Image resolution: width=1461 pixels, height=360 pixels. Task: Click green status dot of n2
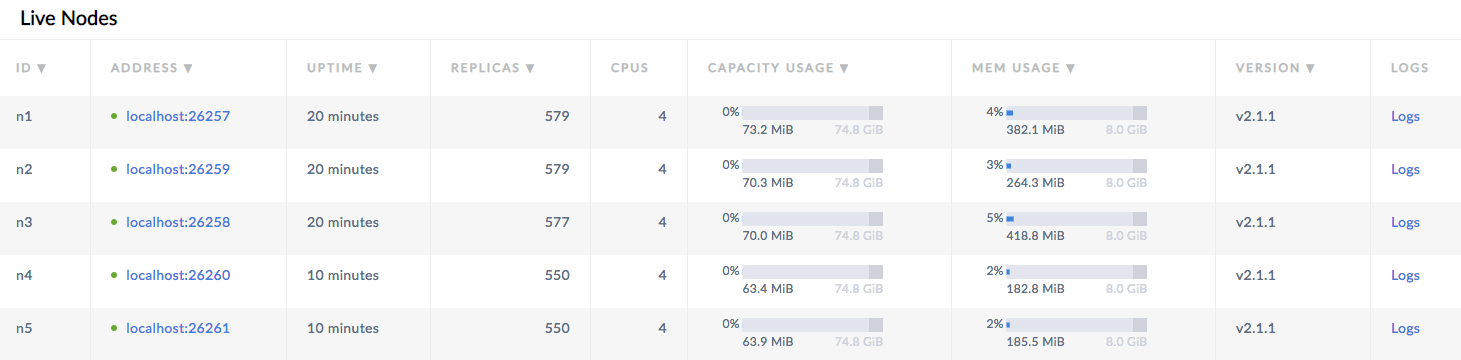point(114,169)
